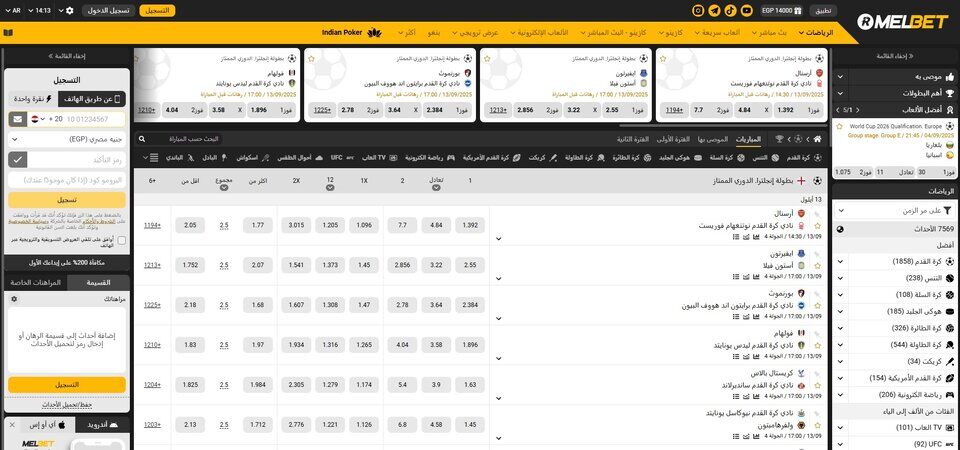Click the حفظ/تحميل الأحداث save/load events link
This screenshot has height=450, width=960.
coord(67,405)
